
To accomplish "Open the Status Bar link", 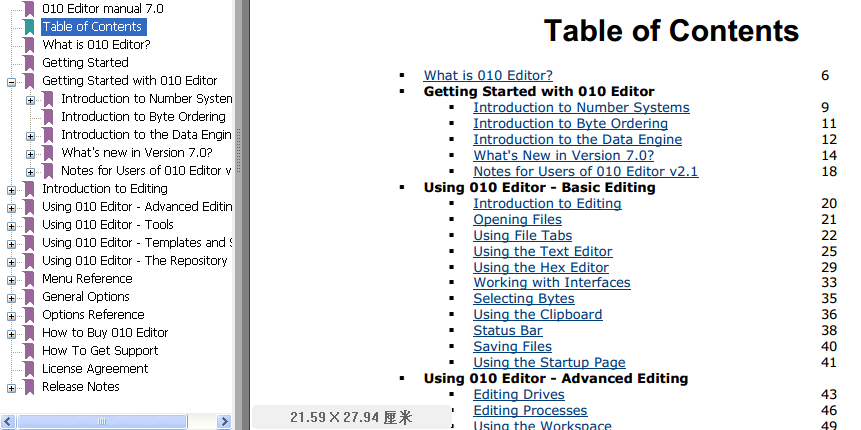I will click(x=508, y=331).
